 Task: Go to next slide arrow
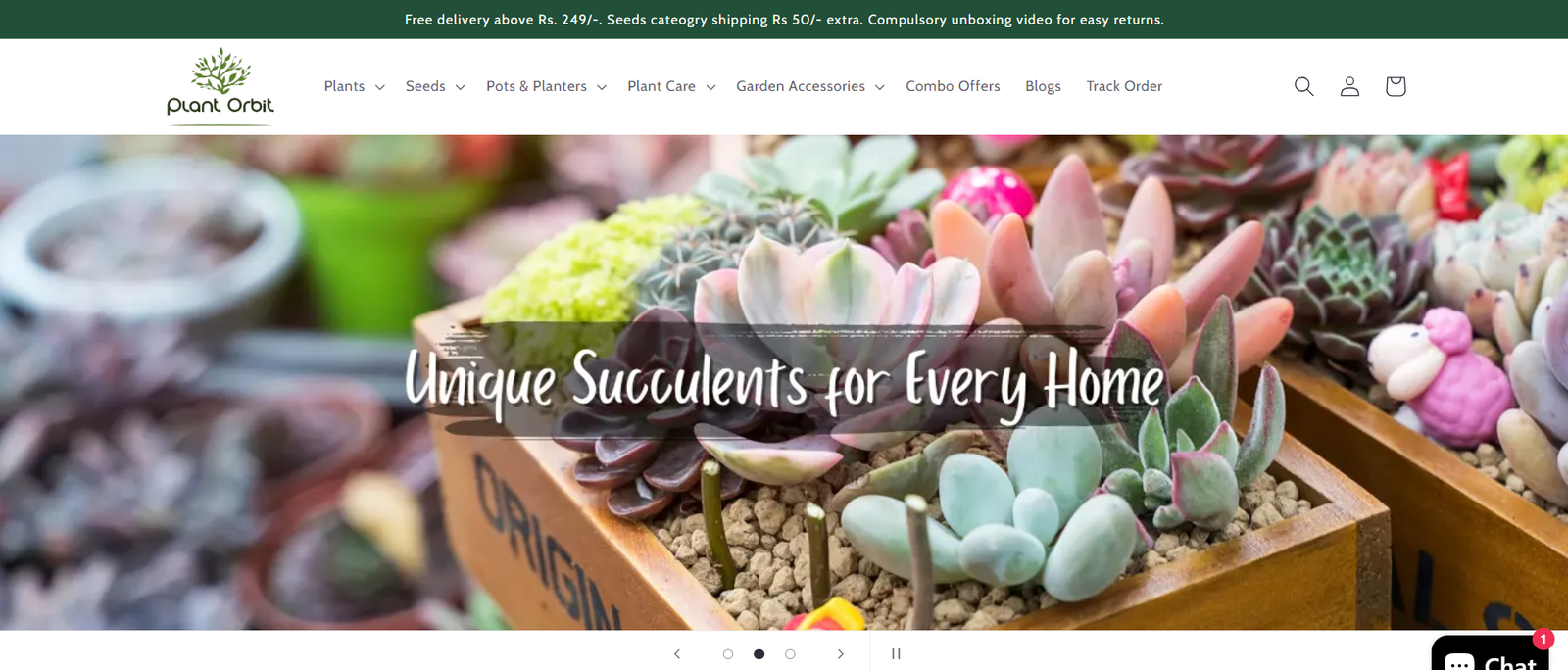(x=840, y=653)
